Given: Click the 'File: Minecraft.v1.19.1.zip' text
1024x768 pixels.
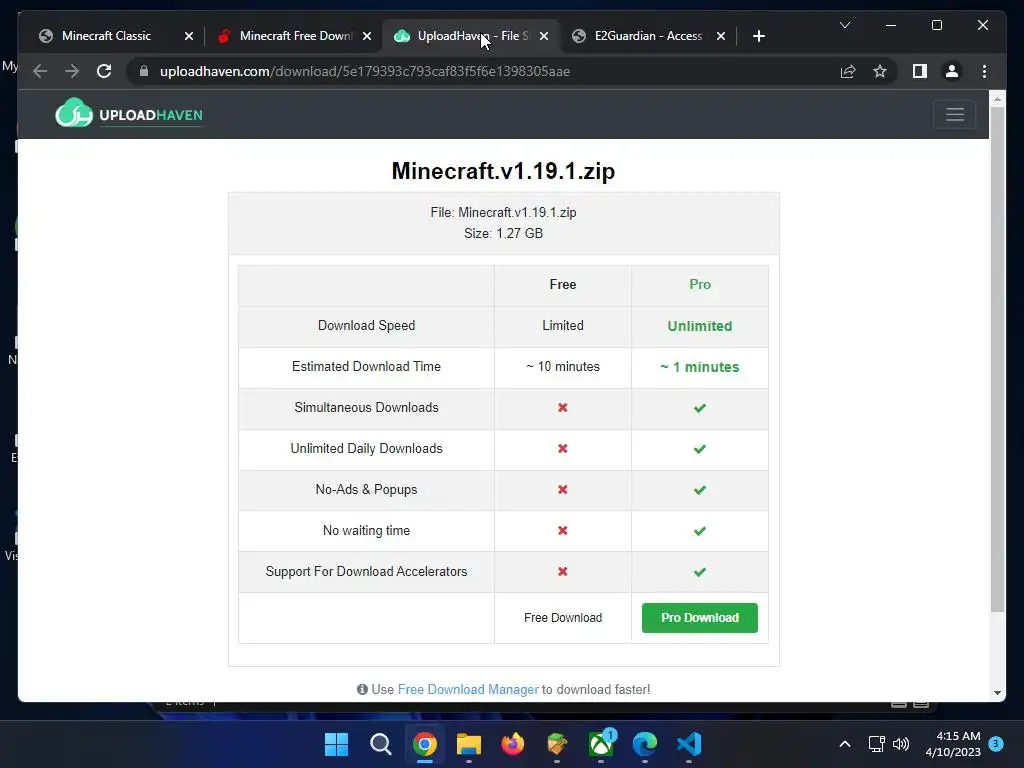Looking at the screenshot, I should pyautogui.click(x=504, y=212).
